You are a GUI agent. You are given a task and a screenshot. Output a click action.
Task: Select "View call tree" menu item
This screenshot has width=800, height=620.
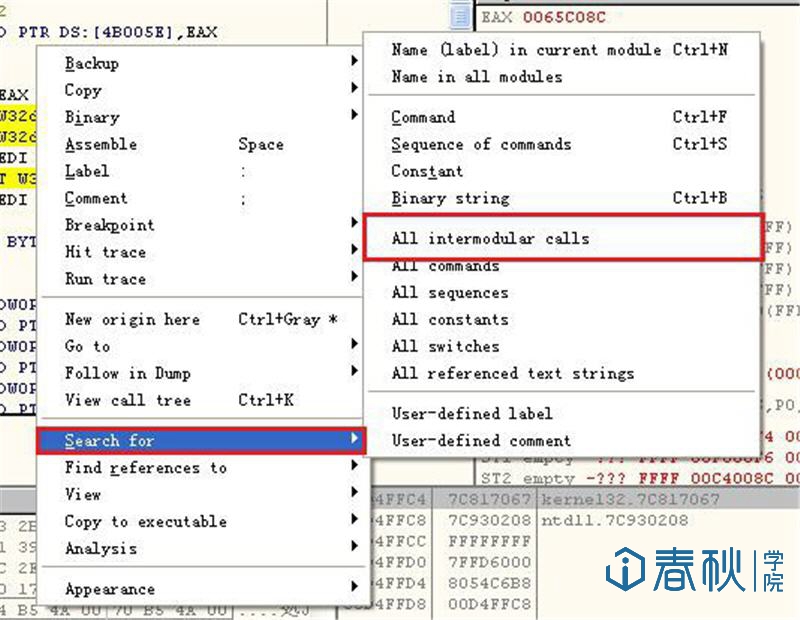point(127,400)
